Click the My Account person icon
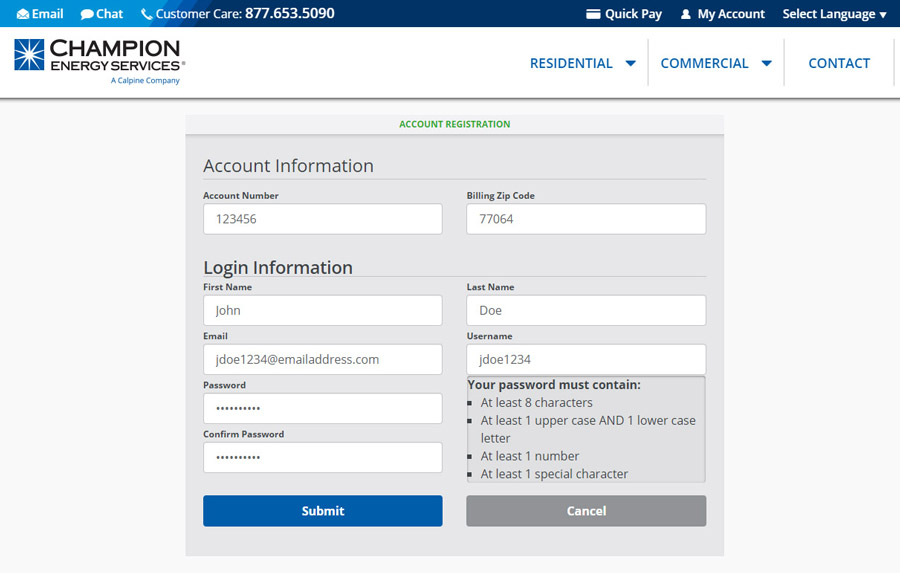Viewport: 900px width, 573px height. click(685, 14)
